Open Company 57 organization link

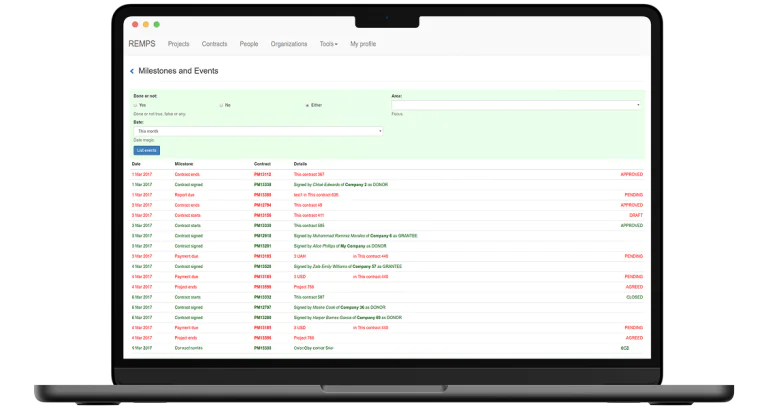point(366,267)
